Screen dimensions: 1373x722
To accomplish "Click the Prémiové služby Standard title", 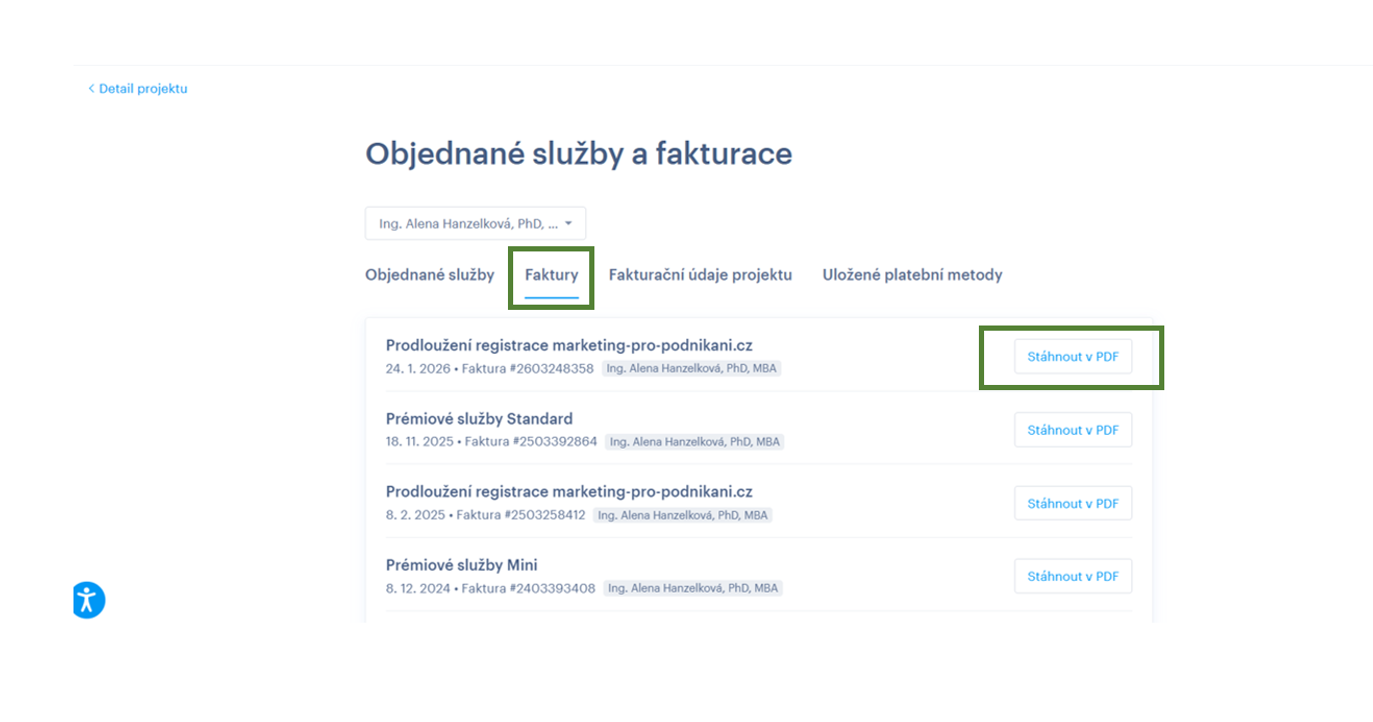I will pyautogui.click(x=479, y=418).
